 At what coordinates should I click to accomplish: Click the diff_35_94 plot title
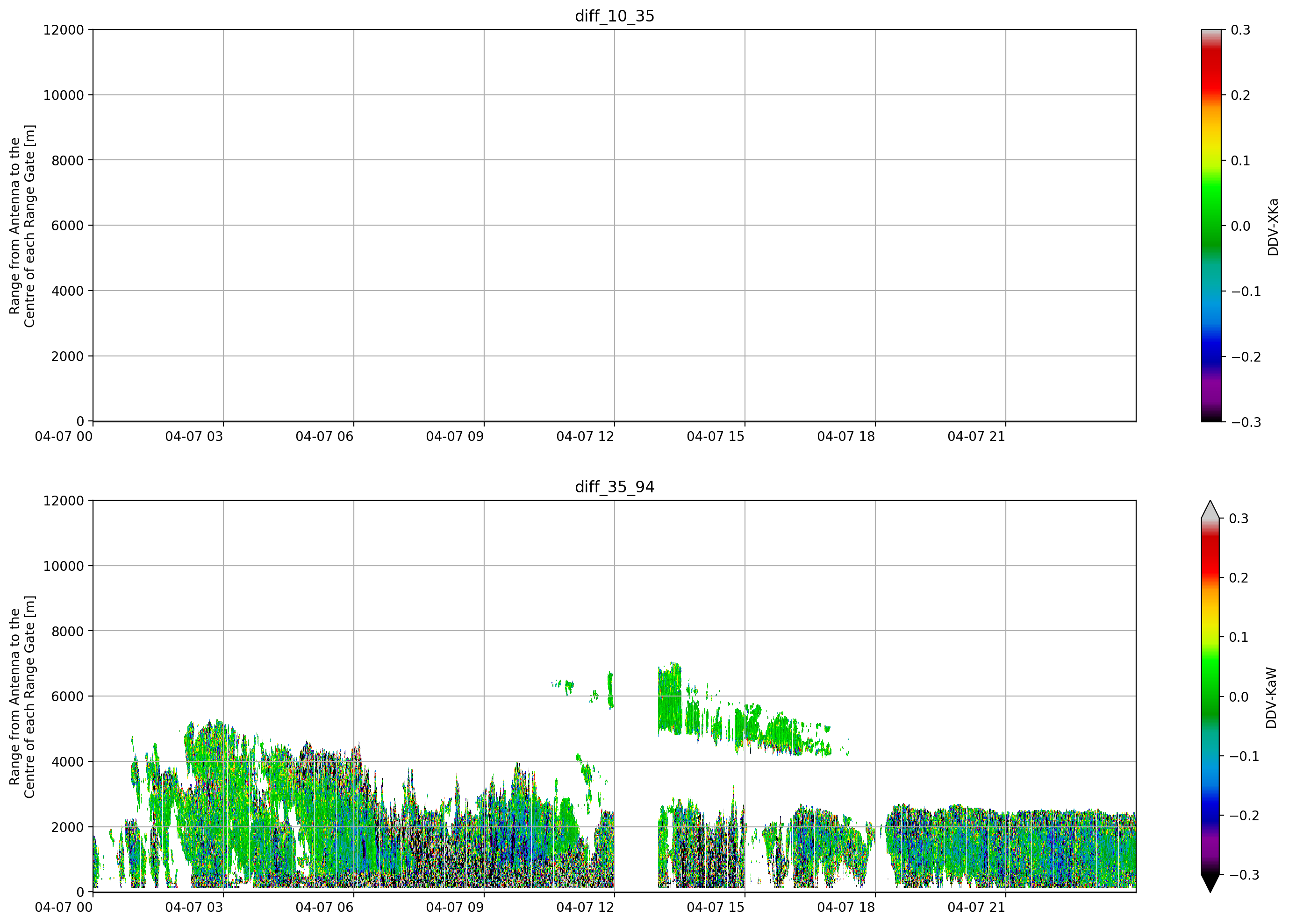(615, 487)
